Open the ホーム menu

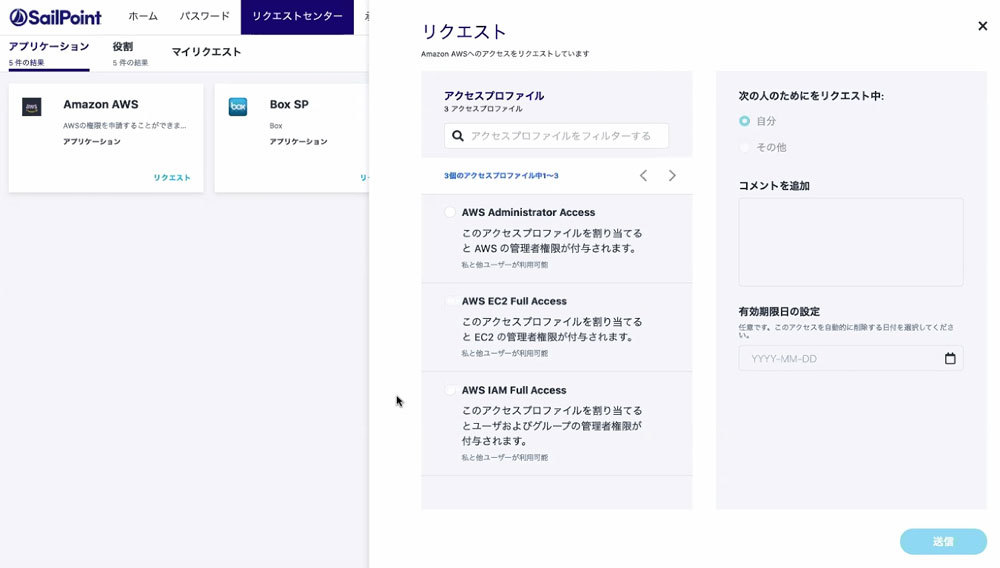[x=143, y=17]
